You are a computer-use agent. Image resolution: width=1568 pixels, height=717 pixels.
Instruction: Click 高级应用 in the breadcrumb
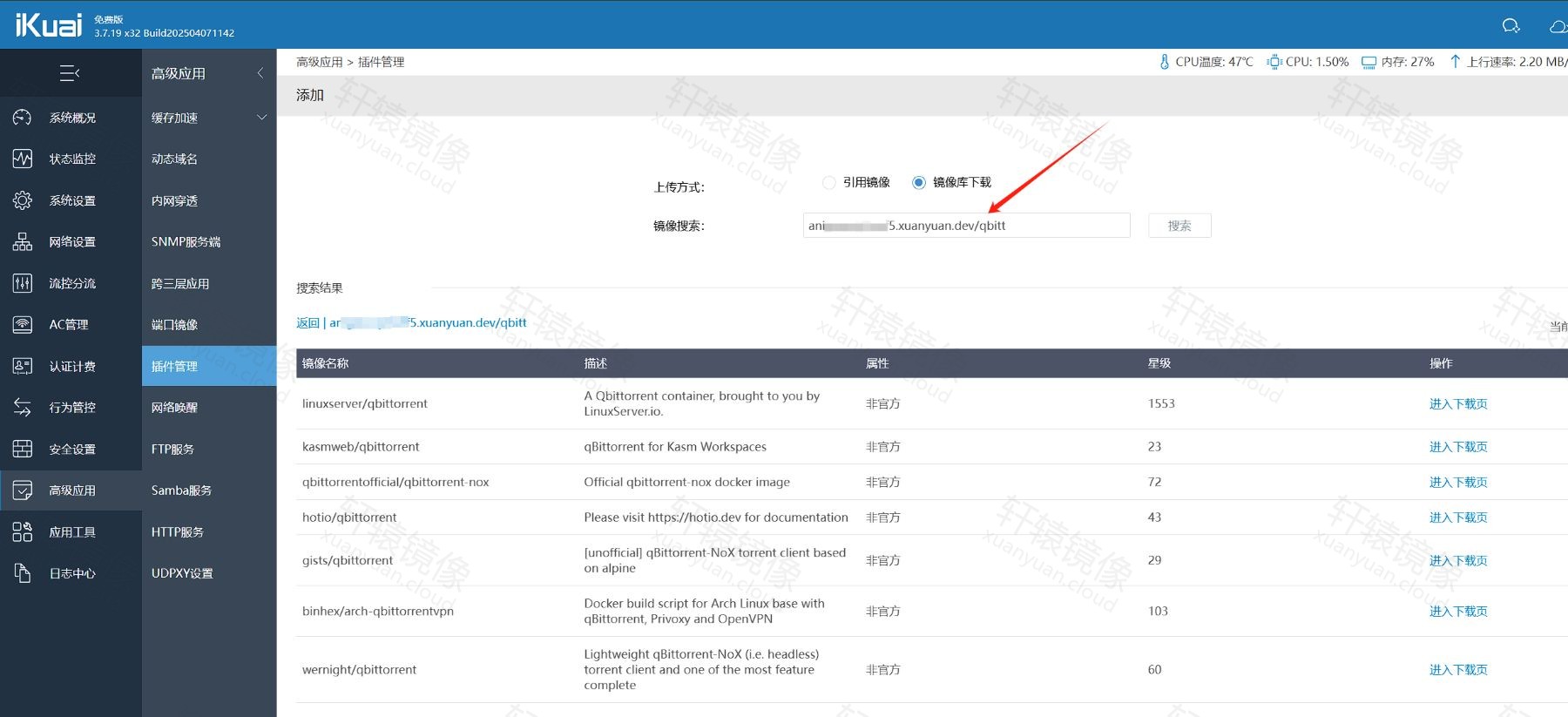pyautogui.click(x=320, y=62)
